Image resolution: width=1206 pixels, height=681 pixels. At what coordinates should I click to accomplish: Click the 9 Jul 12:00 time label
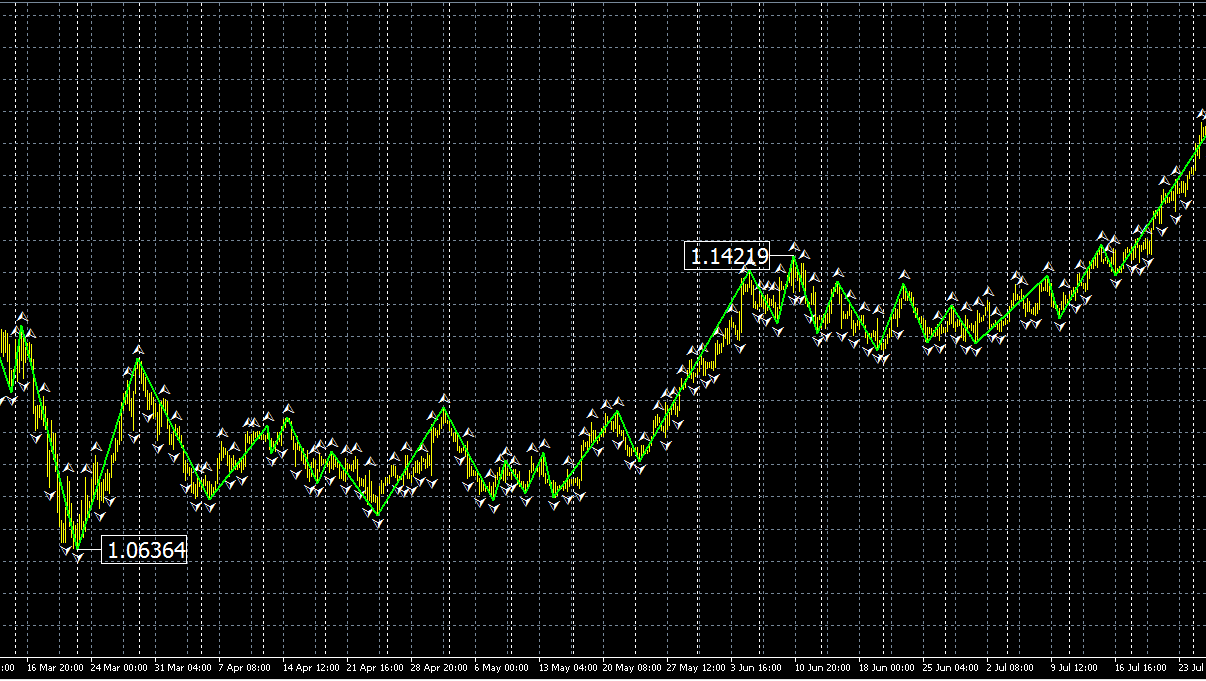click(1076, 668)
